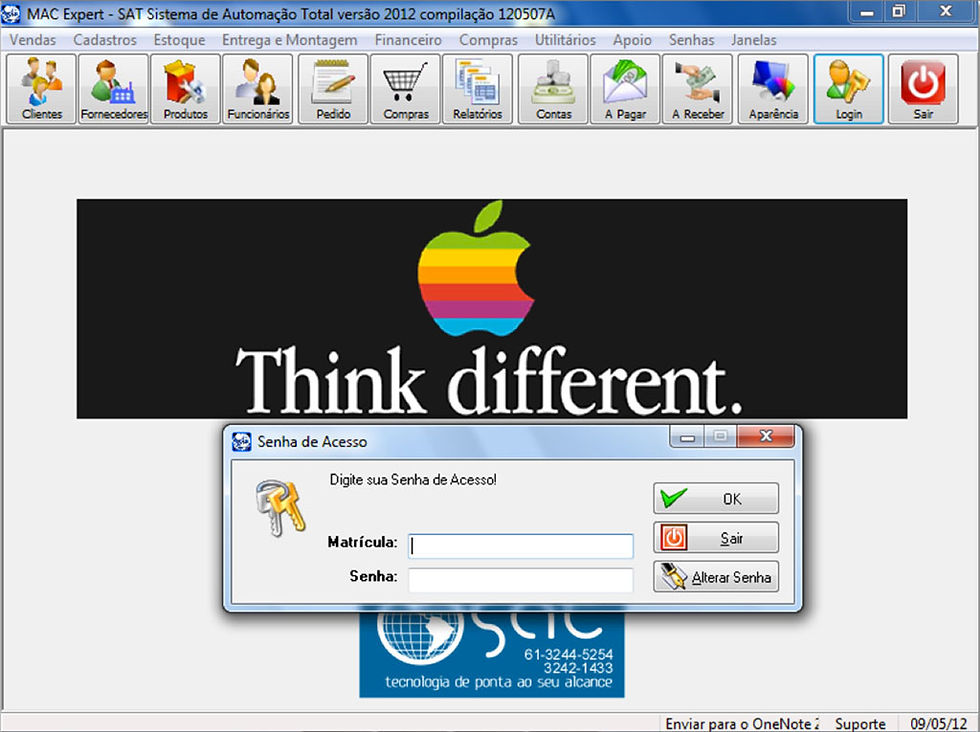Open the Compras shopping cart icon
This screenshot has height=732, width=980.
406,89
